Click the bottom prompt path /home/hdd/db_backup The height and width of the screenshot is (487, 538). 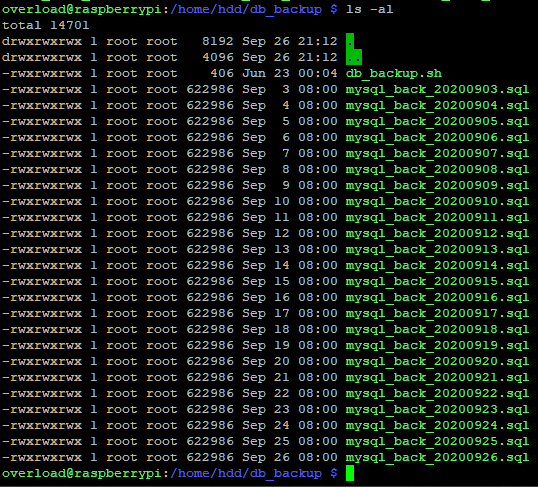tap(246, 474)
